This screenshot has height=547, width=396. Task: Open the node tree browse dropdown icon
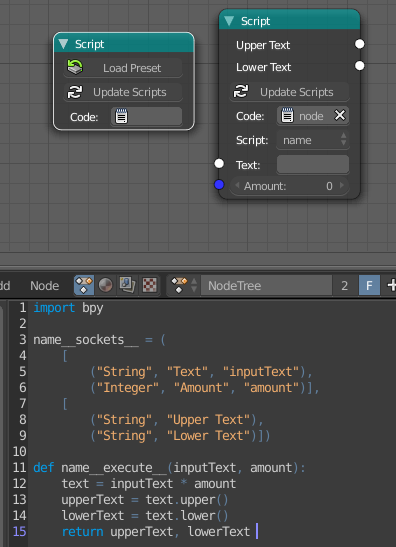[184, 285]
